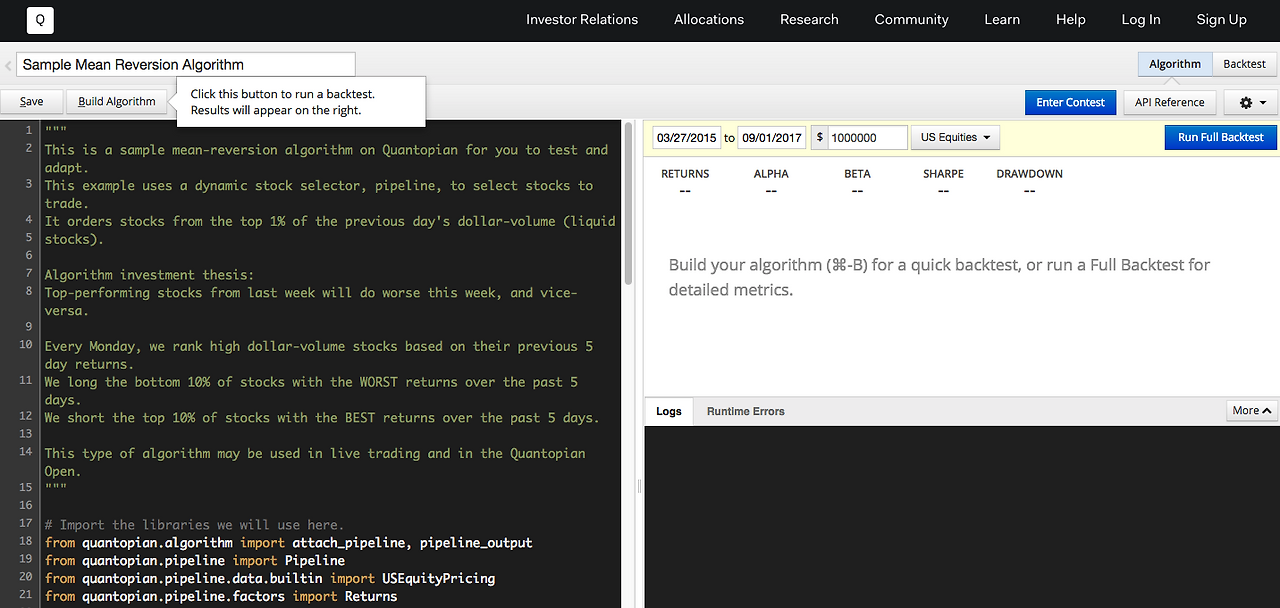Select the Logs tab
The height and width of the screenshot is (608, 1280).
[669, 411]
